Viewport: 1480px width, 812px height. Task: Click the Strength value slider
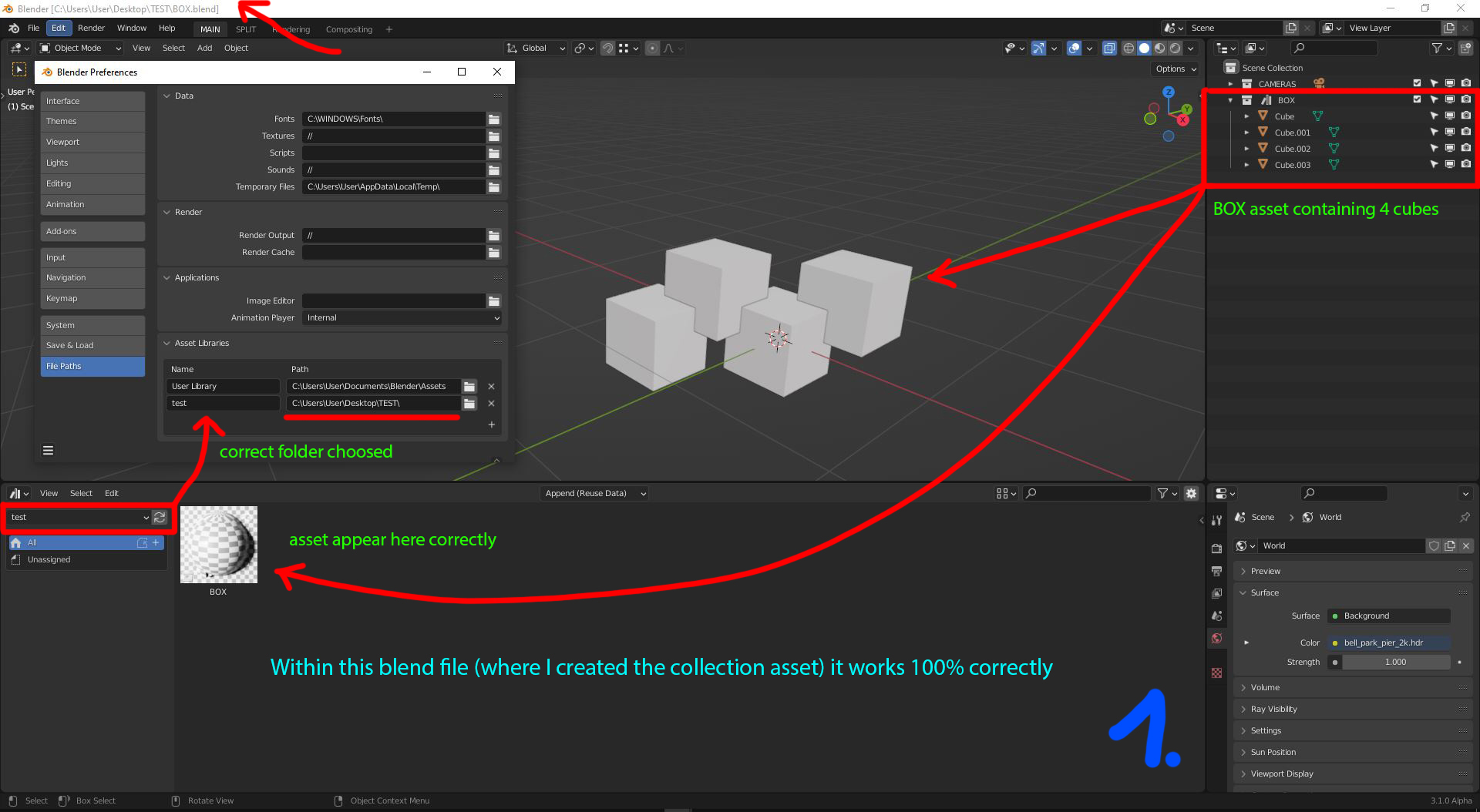[1395, 663]
